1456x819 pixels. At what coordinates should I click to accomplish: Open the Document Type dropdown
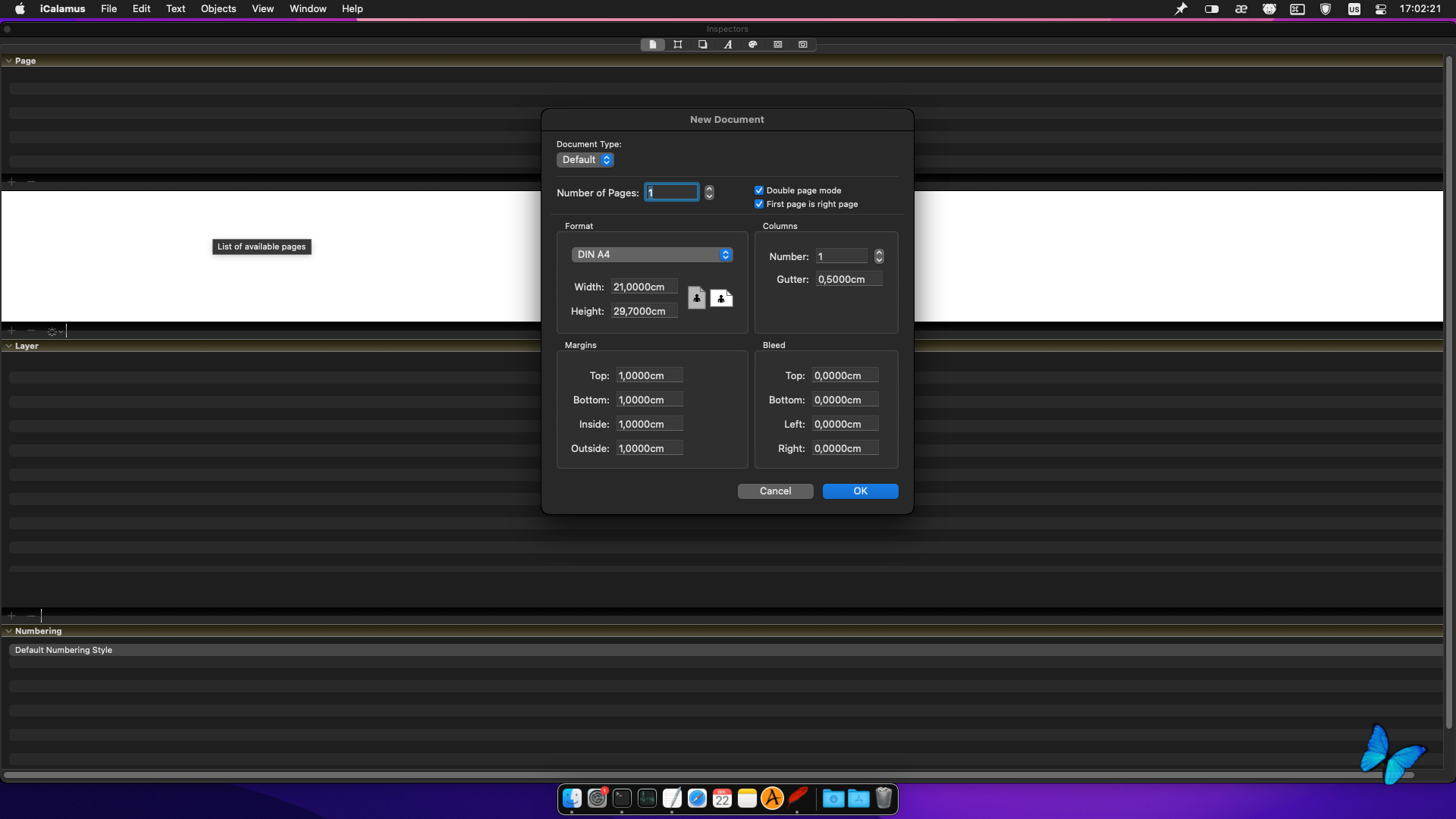click(585, 160)
